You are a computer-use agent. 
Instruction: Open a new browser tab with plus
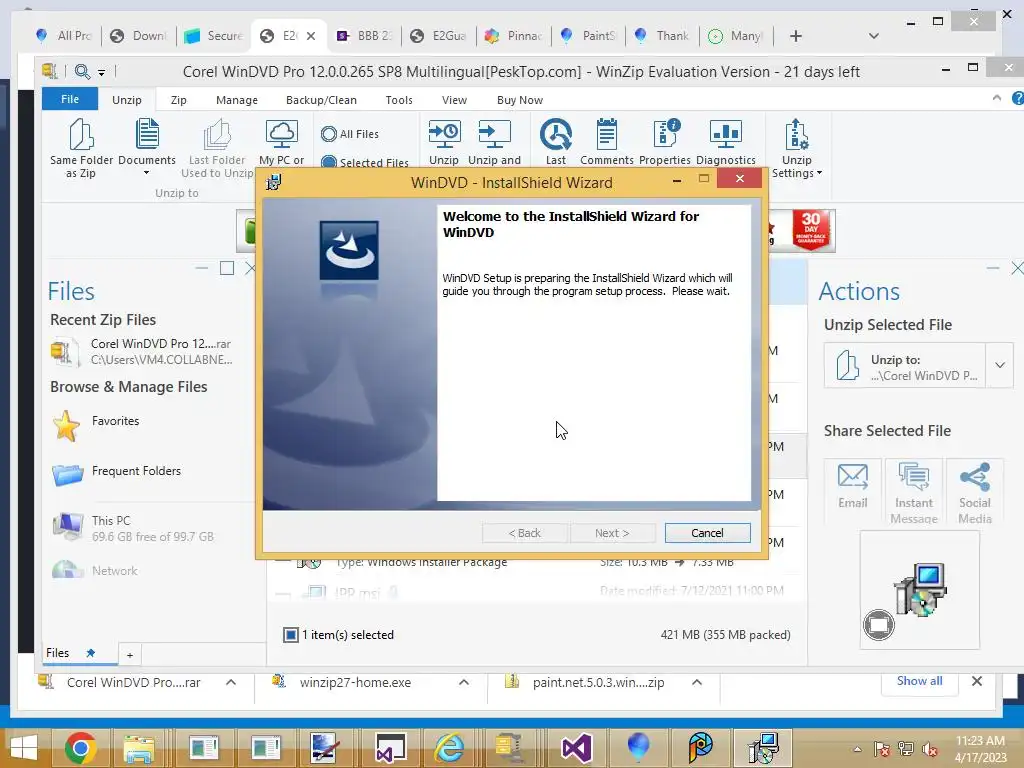795,36
